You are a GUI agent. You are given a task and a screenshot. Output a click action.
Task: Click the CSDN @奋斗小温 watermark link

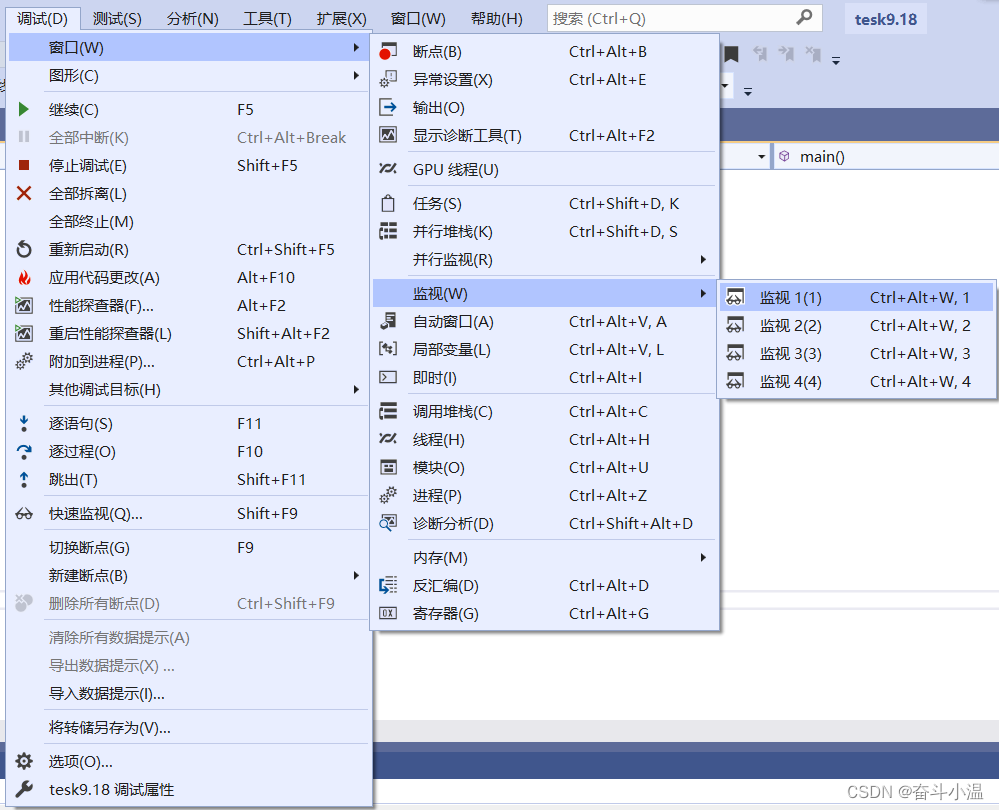point(913,791)
